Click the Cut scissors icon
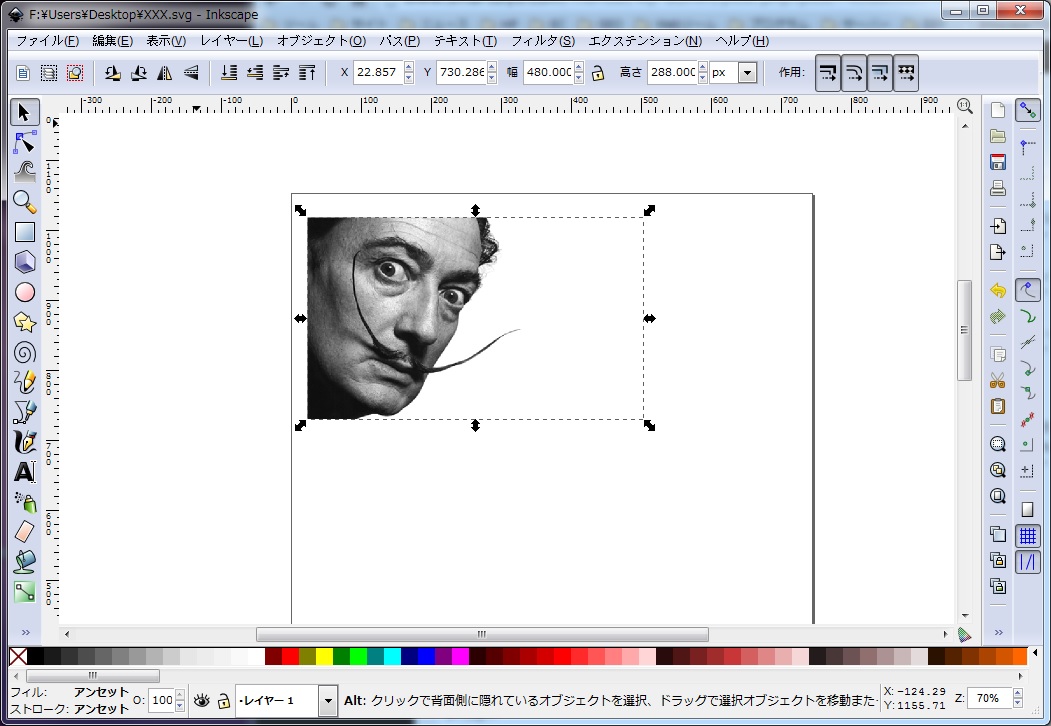 tap(997, 381)
